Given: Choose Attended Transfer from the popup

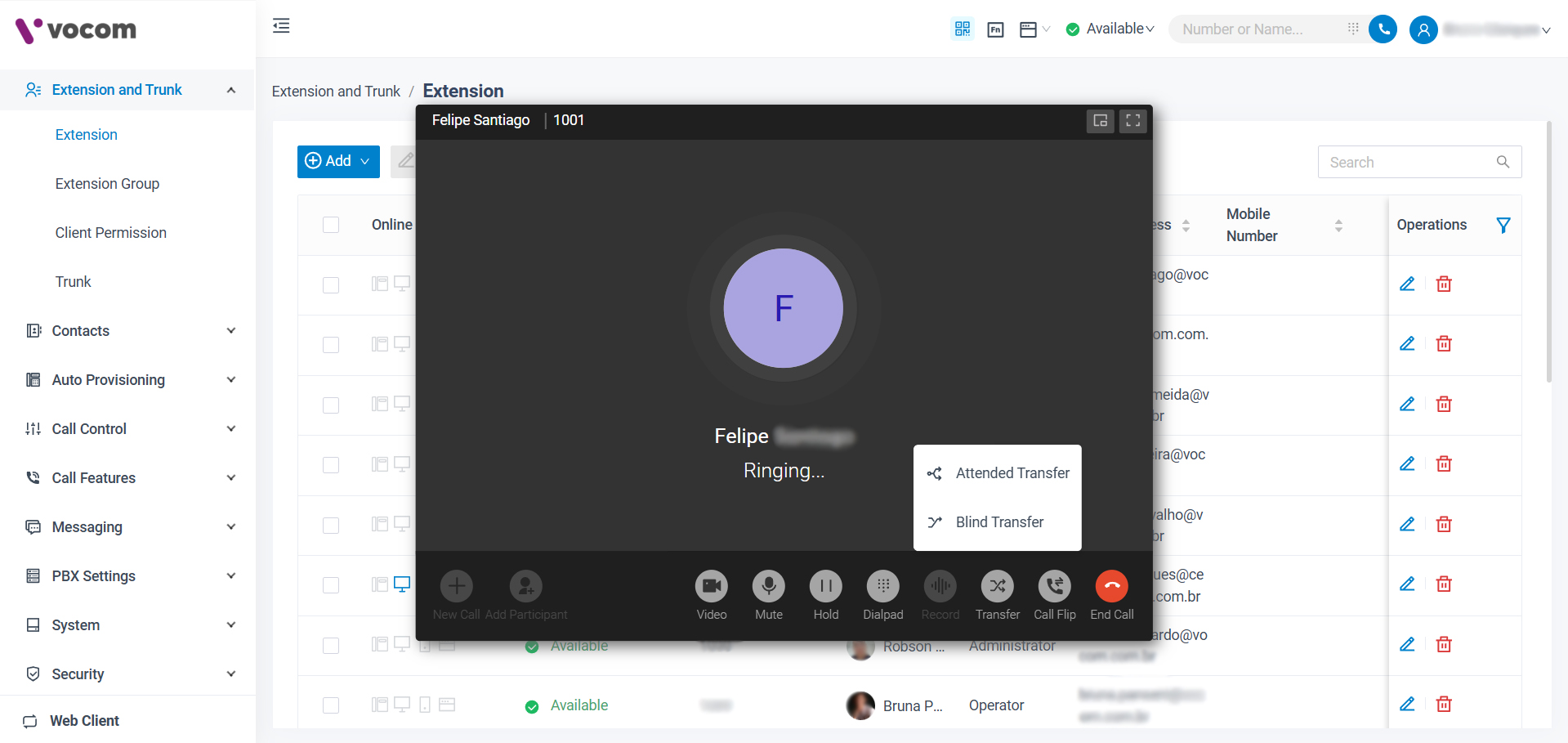Looking at the screenshot, I should (x=1012, y=473).
